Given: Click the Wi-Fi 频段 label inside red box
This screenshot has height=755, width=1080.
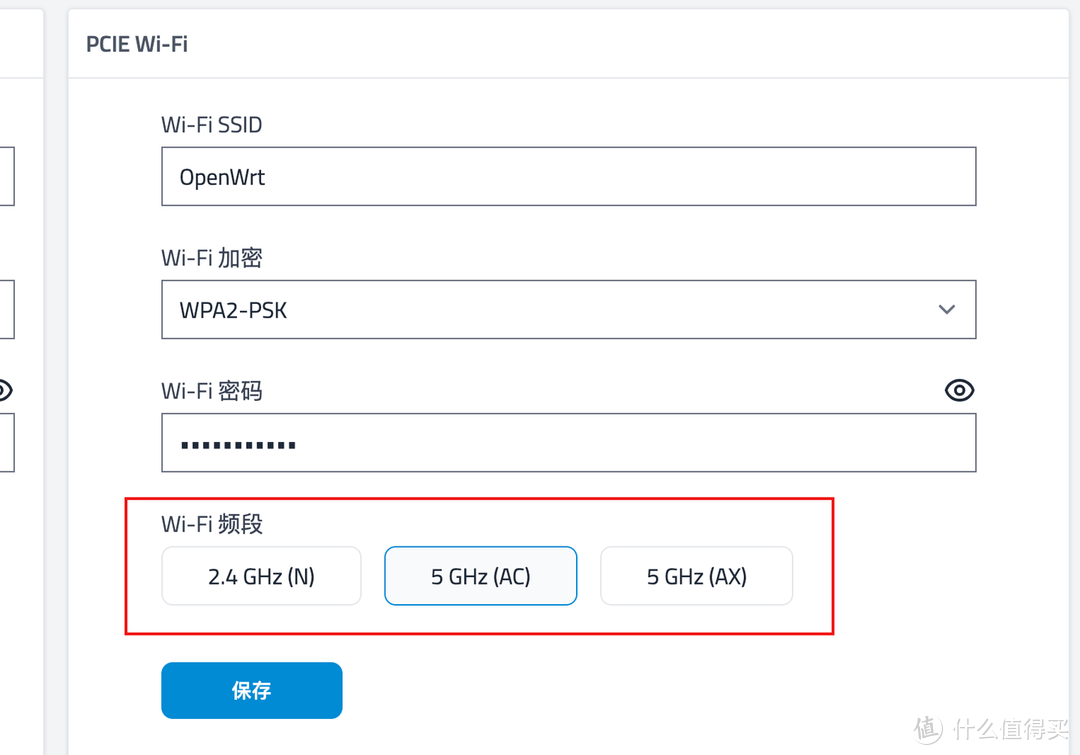Looking at the screenshot, I should tap(211, 523).
